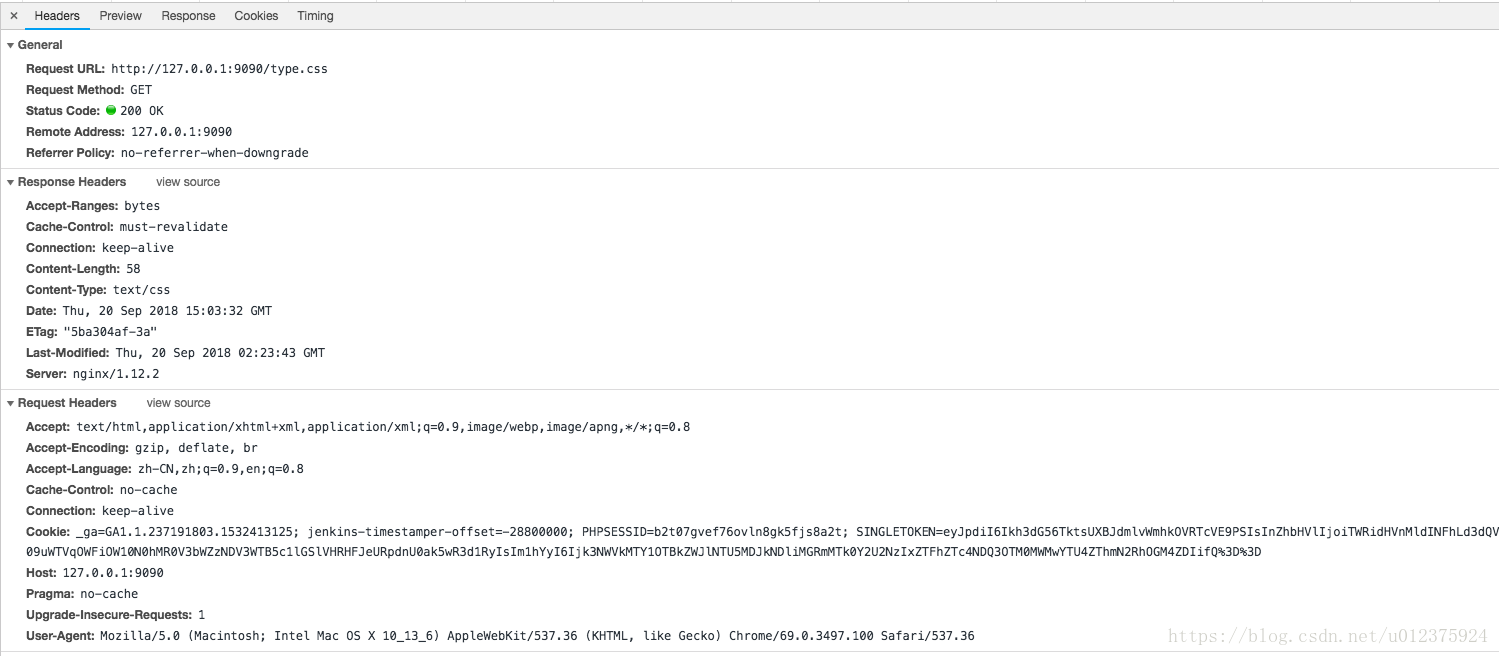Switch to the Preview tab

(x=120, y=16)
